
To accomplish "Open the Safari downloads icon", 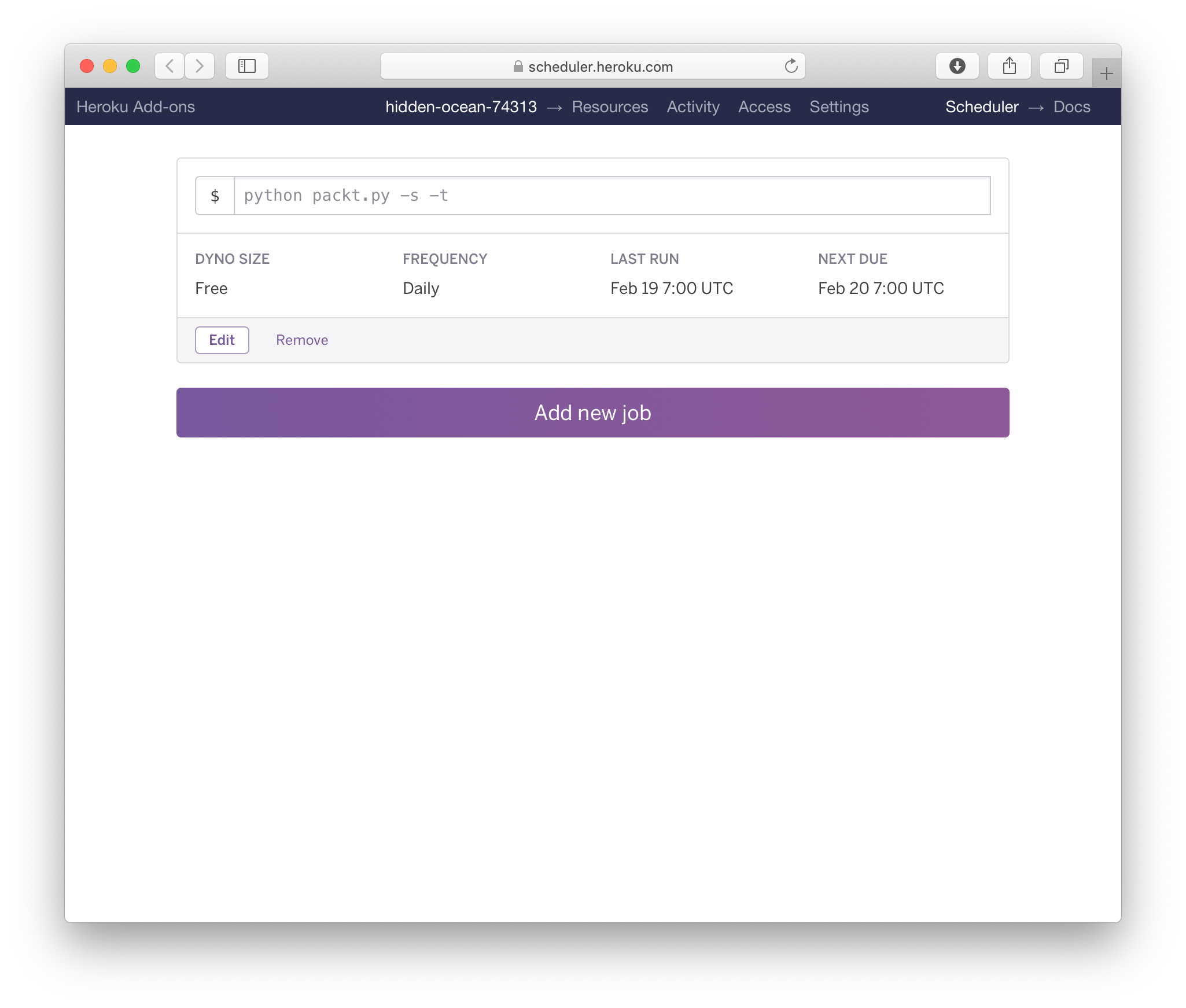I will point(957,66).
